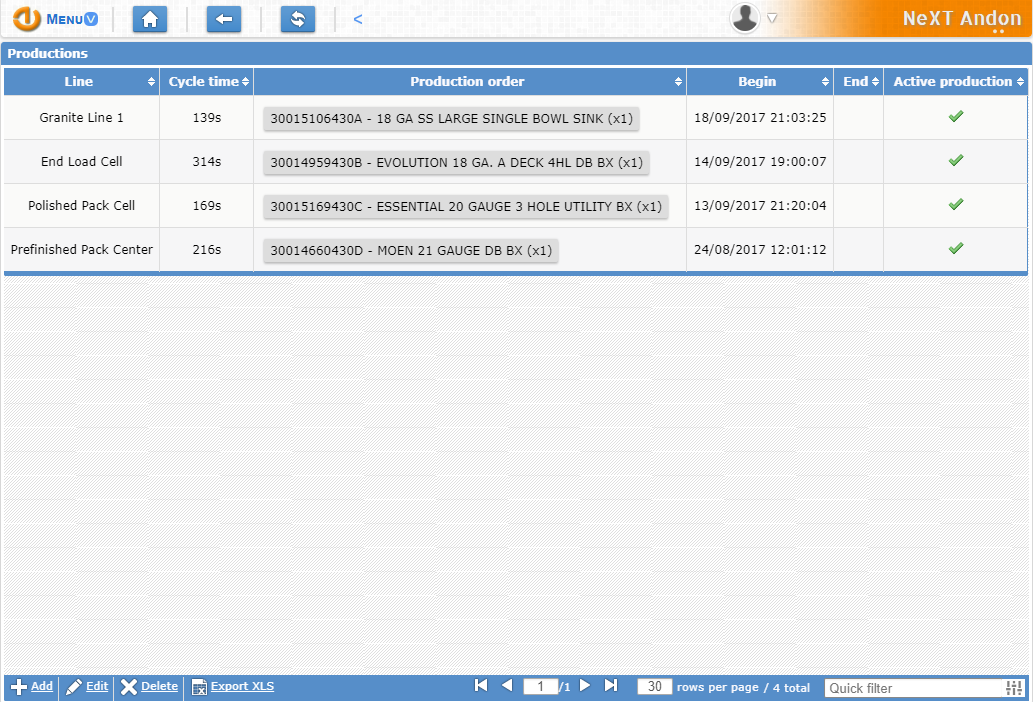
Task: Collapse the toolbar with the left chevron
Action: pos(357,18)
